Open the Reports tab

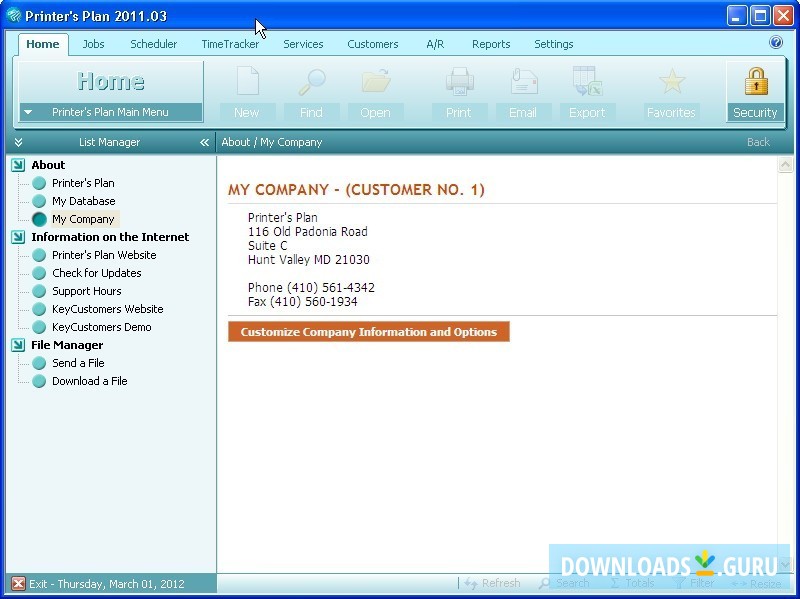491,44
